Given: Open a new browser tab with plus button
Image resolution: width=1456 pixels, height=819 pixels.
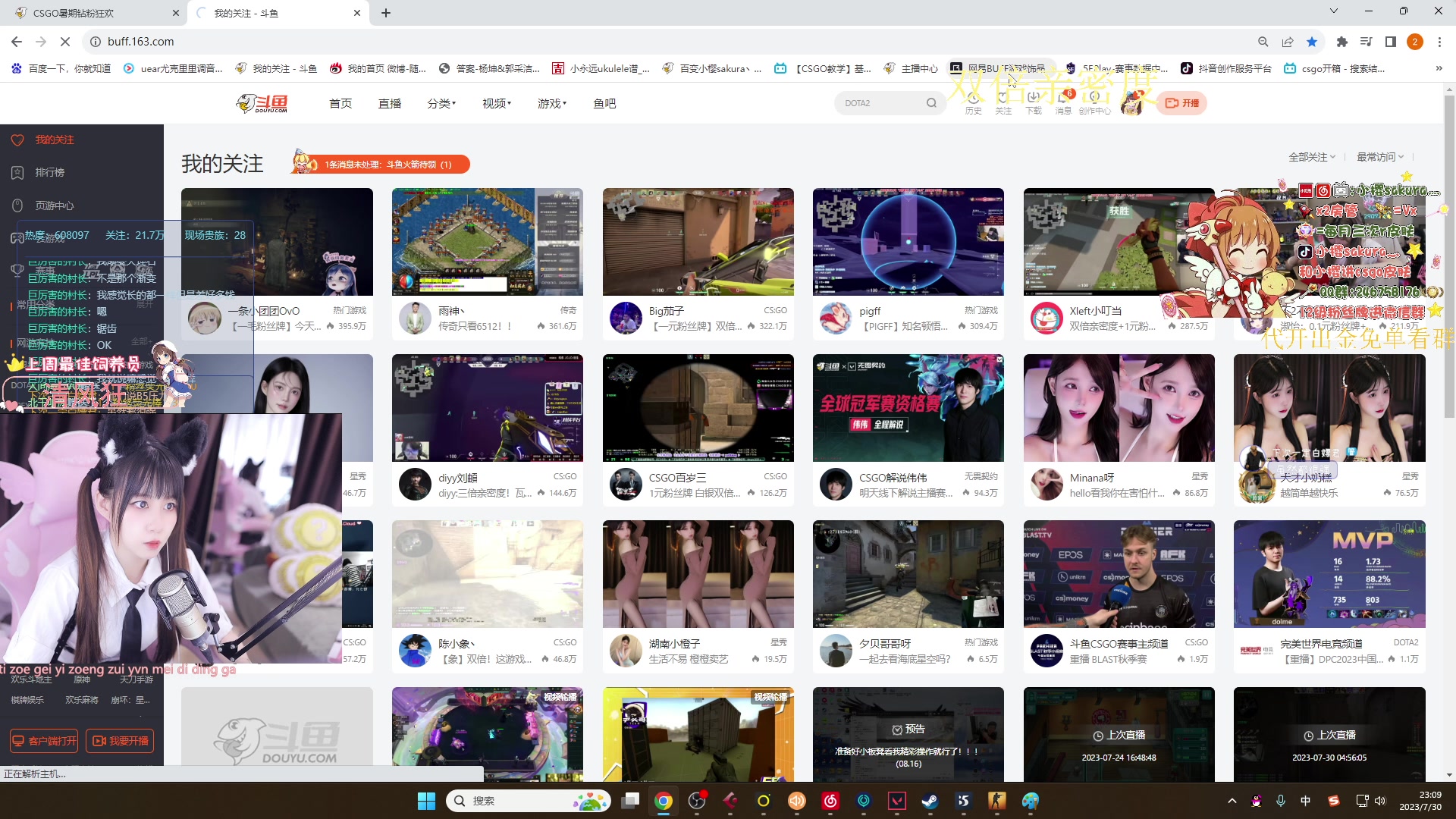Looking at the screenshot, I should point(386,13).
